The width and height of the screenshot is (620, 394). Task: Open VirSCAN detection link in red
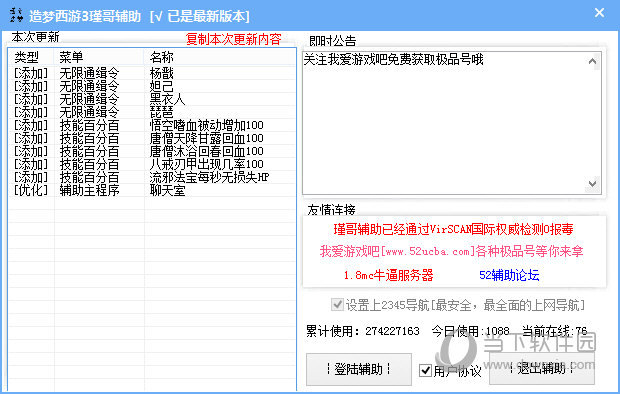[x=453, y=229]
